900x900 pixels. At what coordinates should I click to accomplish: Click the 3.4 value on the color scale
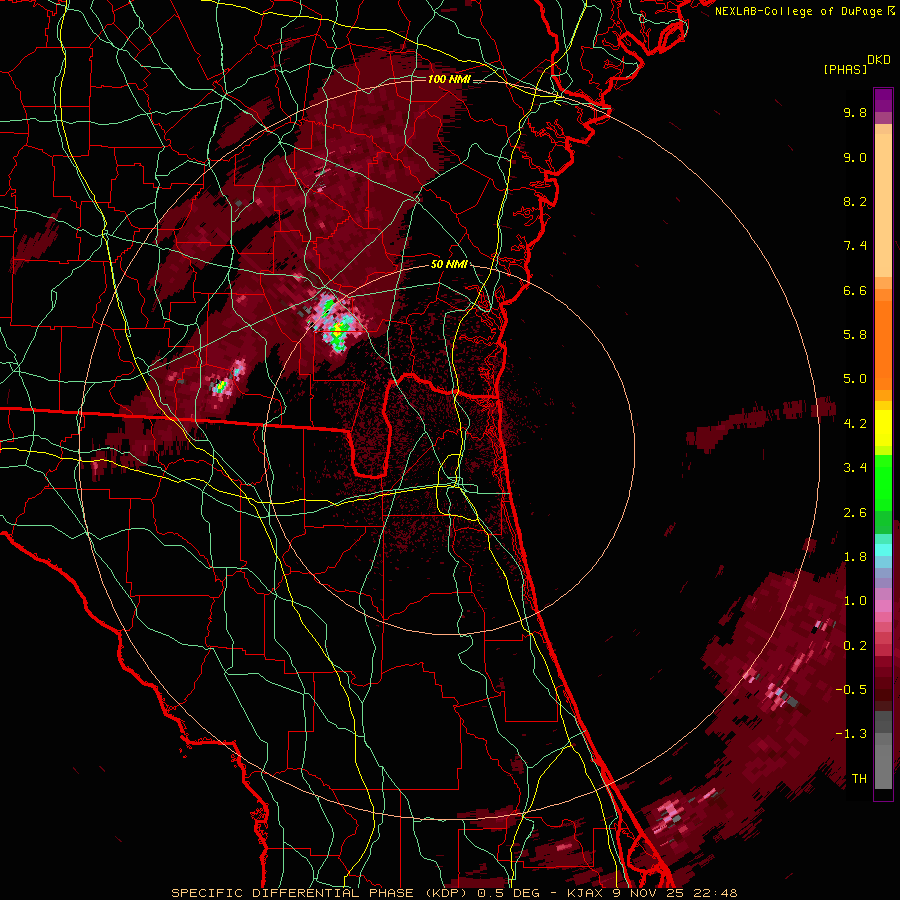[855, 468]
